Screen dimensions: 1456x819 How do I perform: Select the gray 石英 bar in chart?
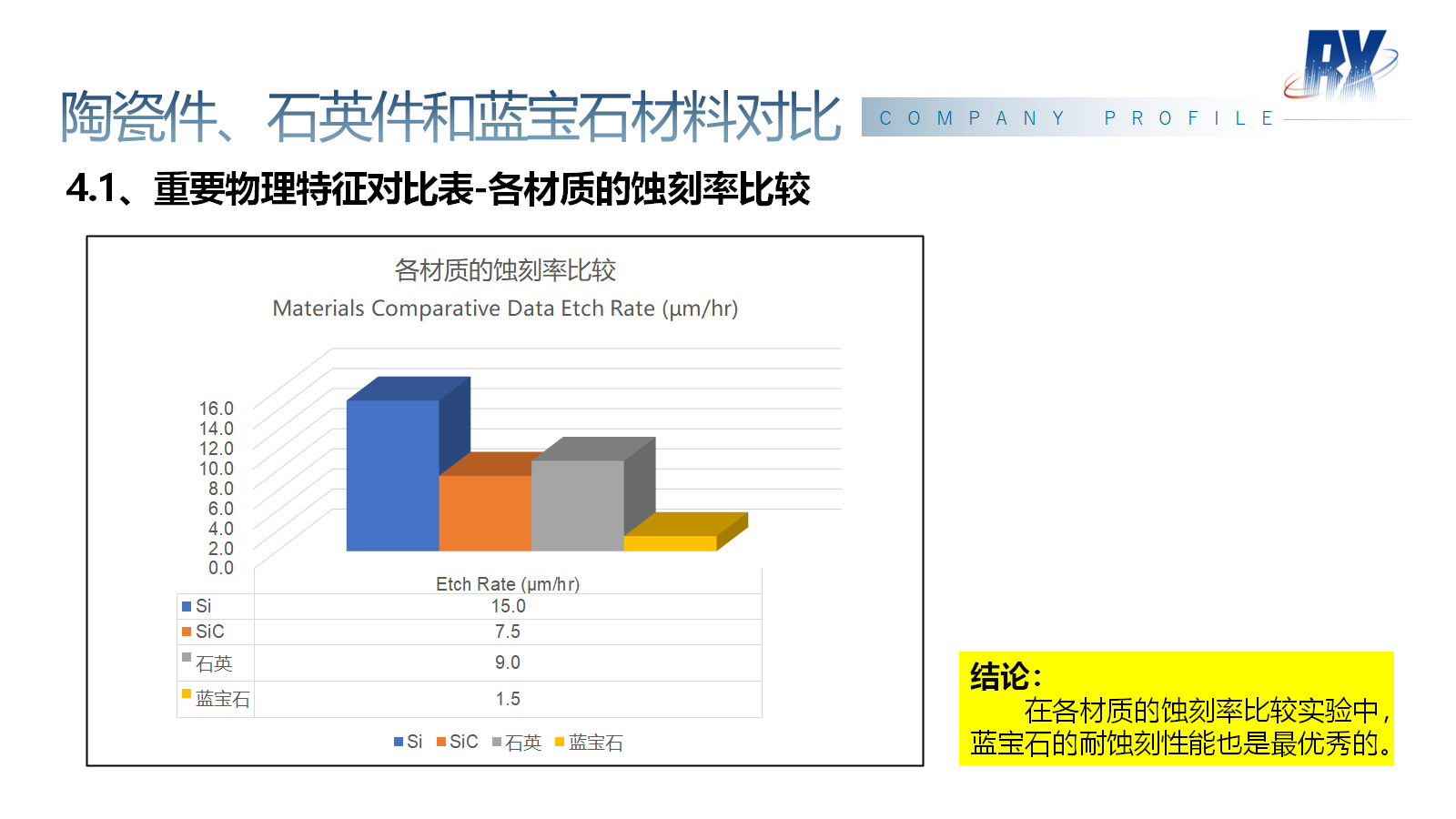578,505
